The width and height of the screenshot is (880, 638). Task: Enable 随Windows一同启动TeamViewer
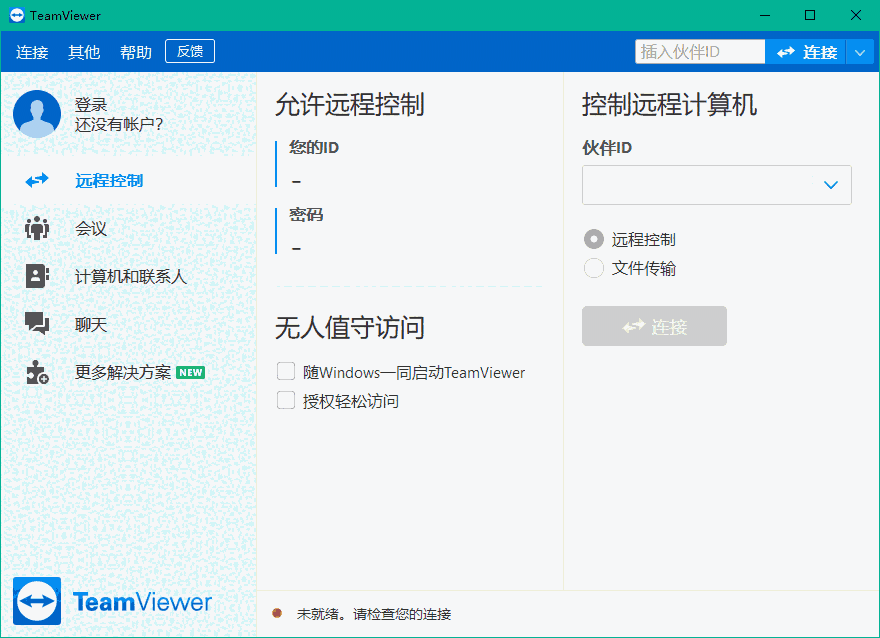click(x=285, y=371)
